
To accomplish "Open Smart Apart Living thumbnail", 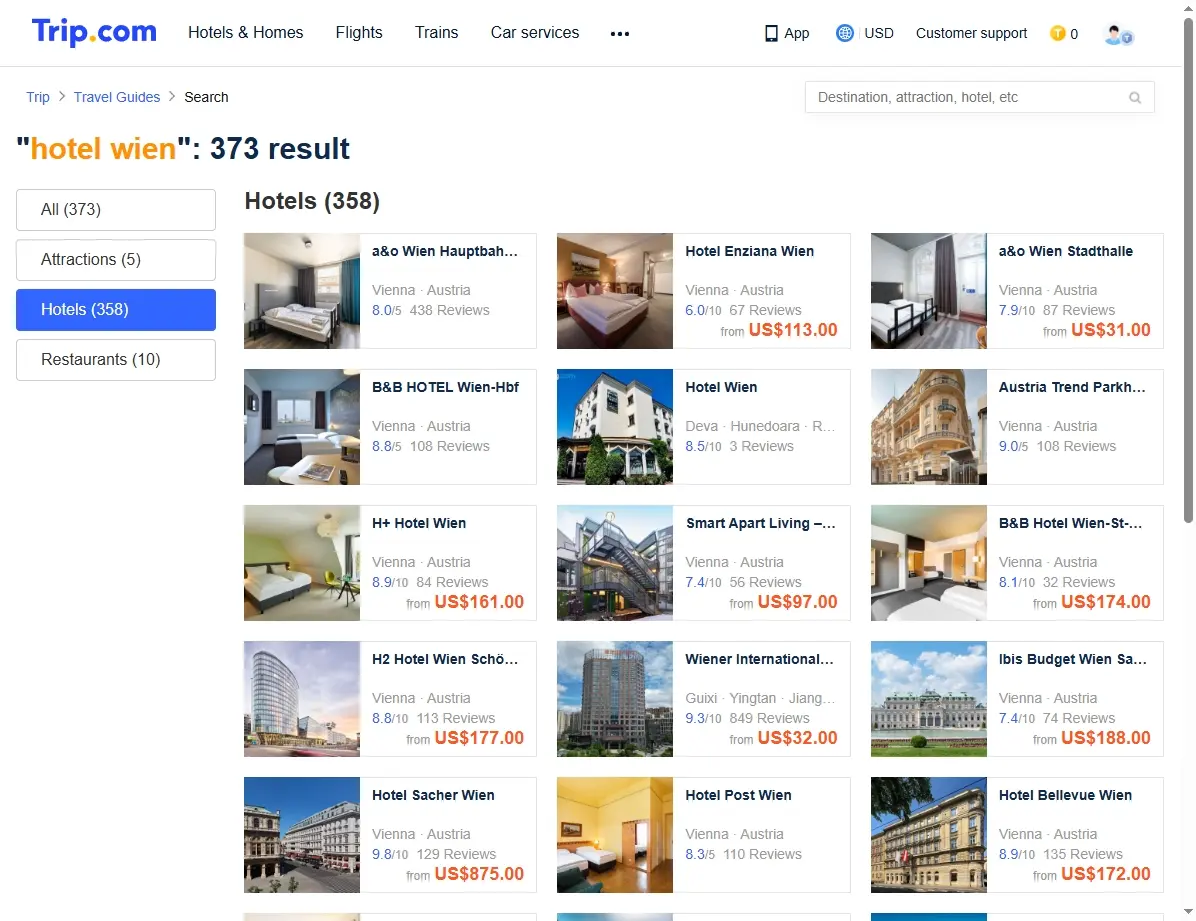I will (x=615, y=563).
